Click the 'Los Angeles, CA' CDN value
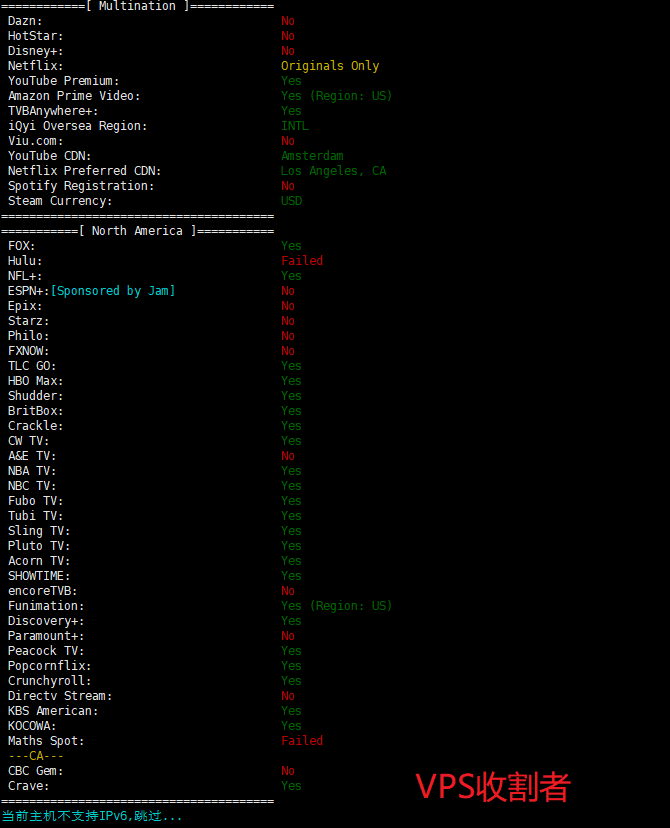The image size is (670, 828). coord(333,171)
